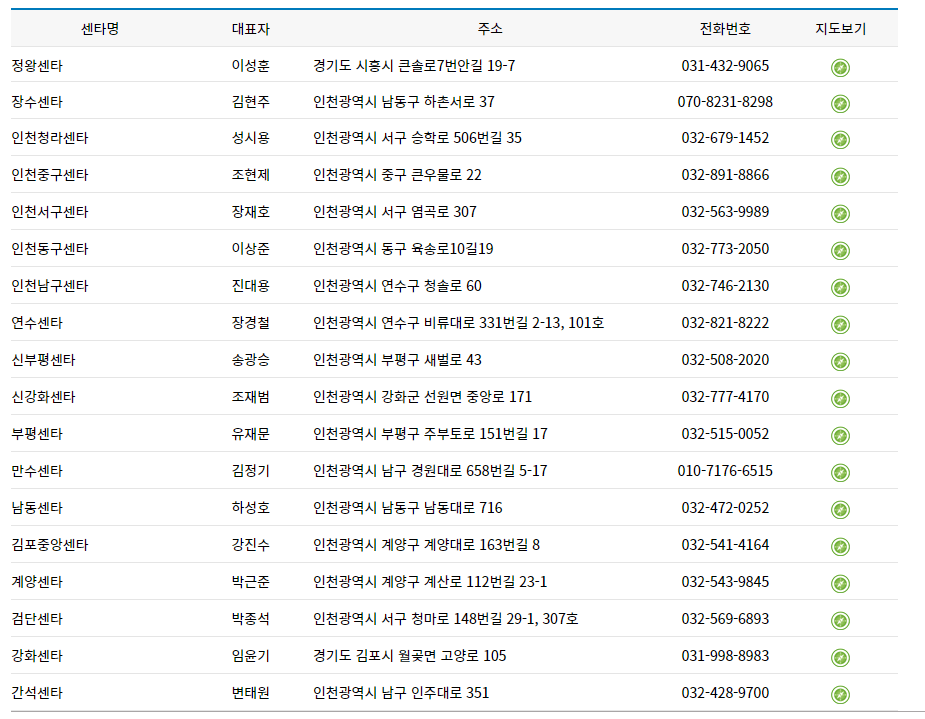Select center name 남동센타

click(x=37, y=507)
